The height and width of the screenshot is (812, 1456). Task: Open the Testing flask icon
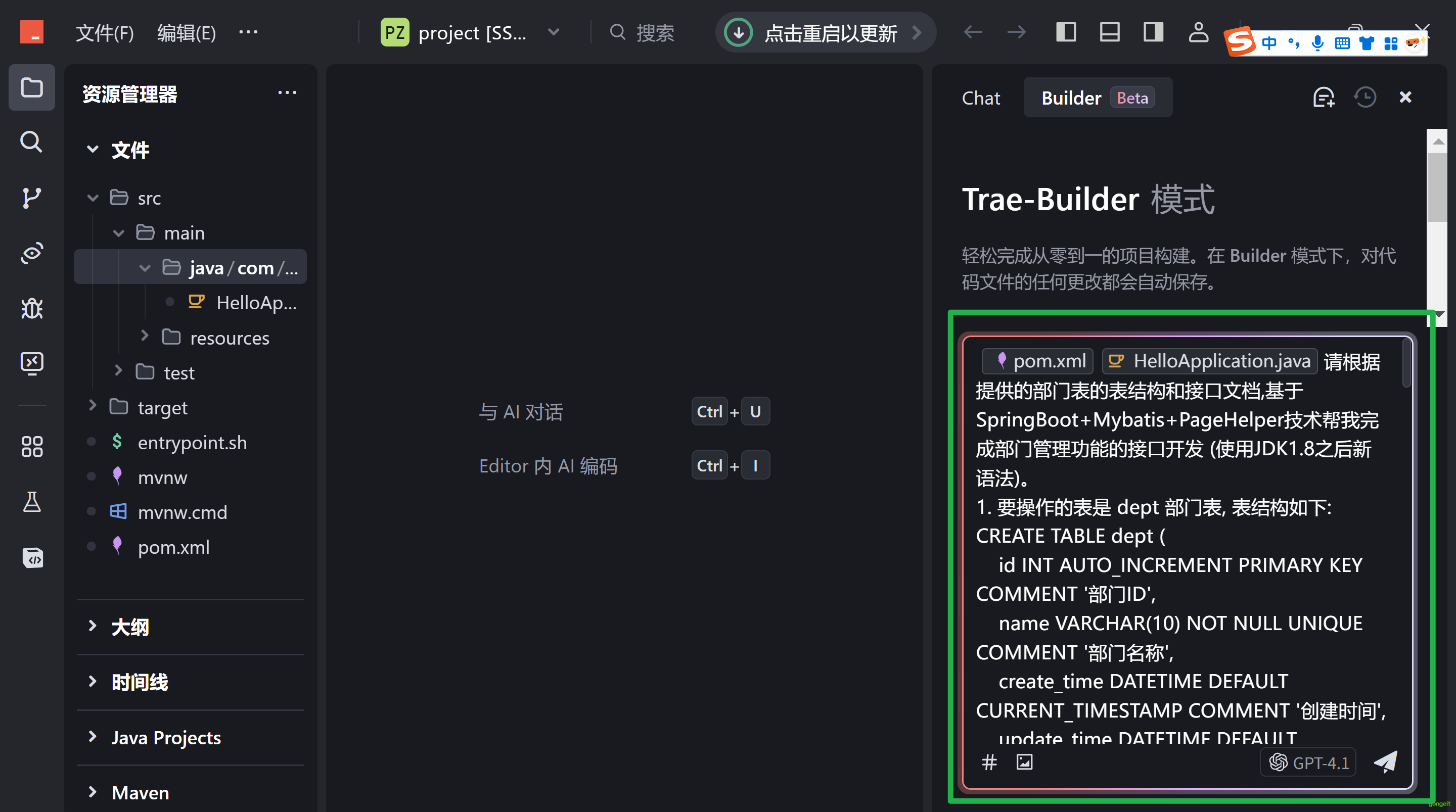point(32,502)
